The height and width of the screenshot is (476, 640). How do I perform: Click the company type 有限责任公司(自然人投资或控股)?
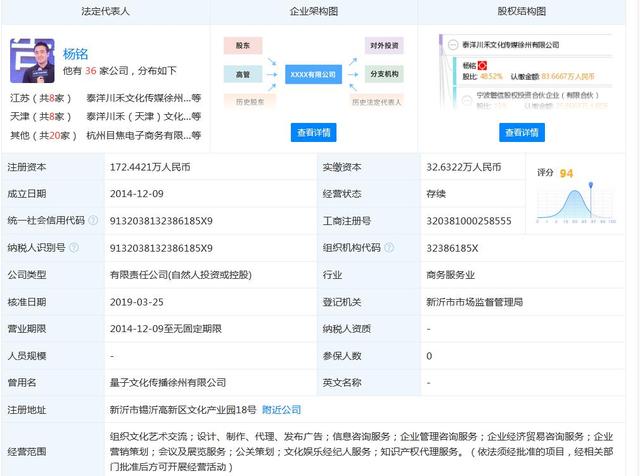coord(181,275)
